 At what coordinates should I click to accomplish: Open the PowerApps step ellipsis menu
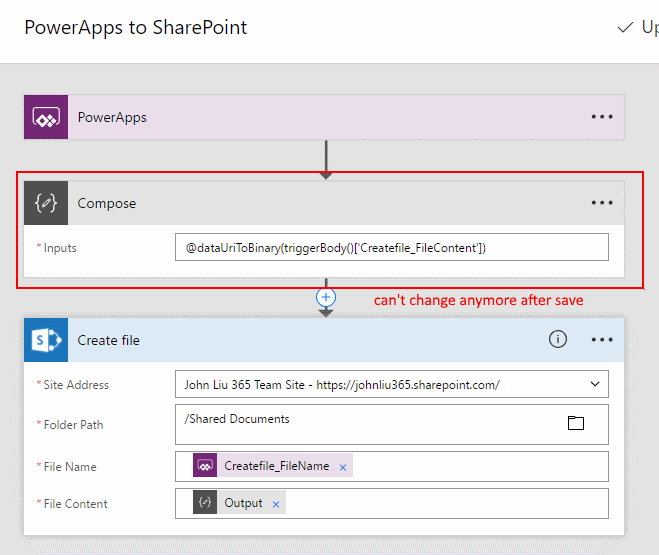click(x=601, y=117)
